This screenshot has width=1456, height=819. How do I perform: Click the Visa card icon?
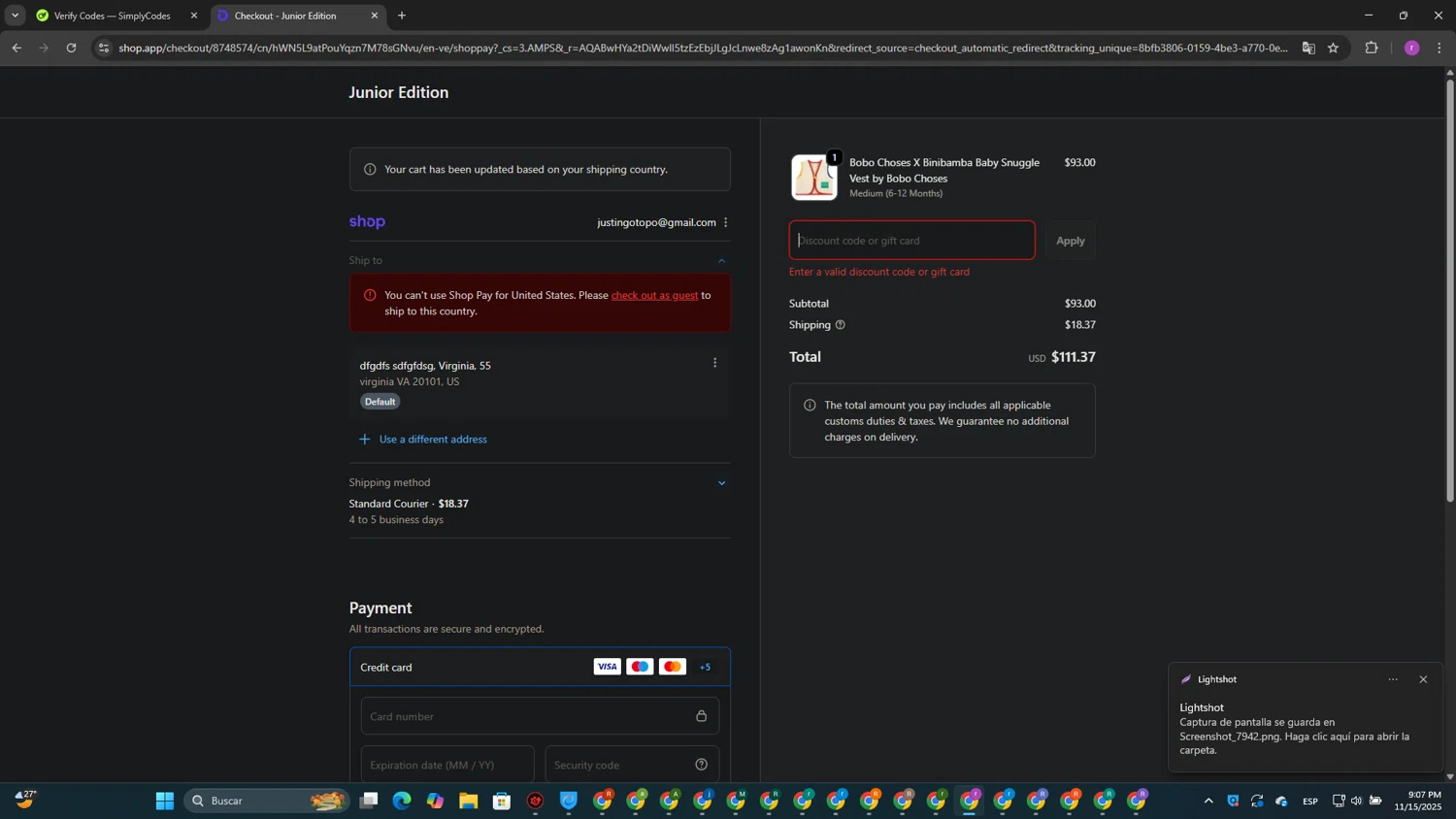point(607,667)
